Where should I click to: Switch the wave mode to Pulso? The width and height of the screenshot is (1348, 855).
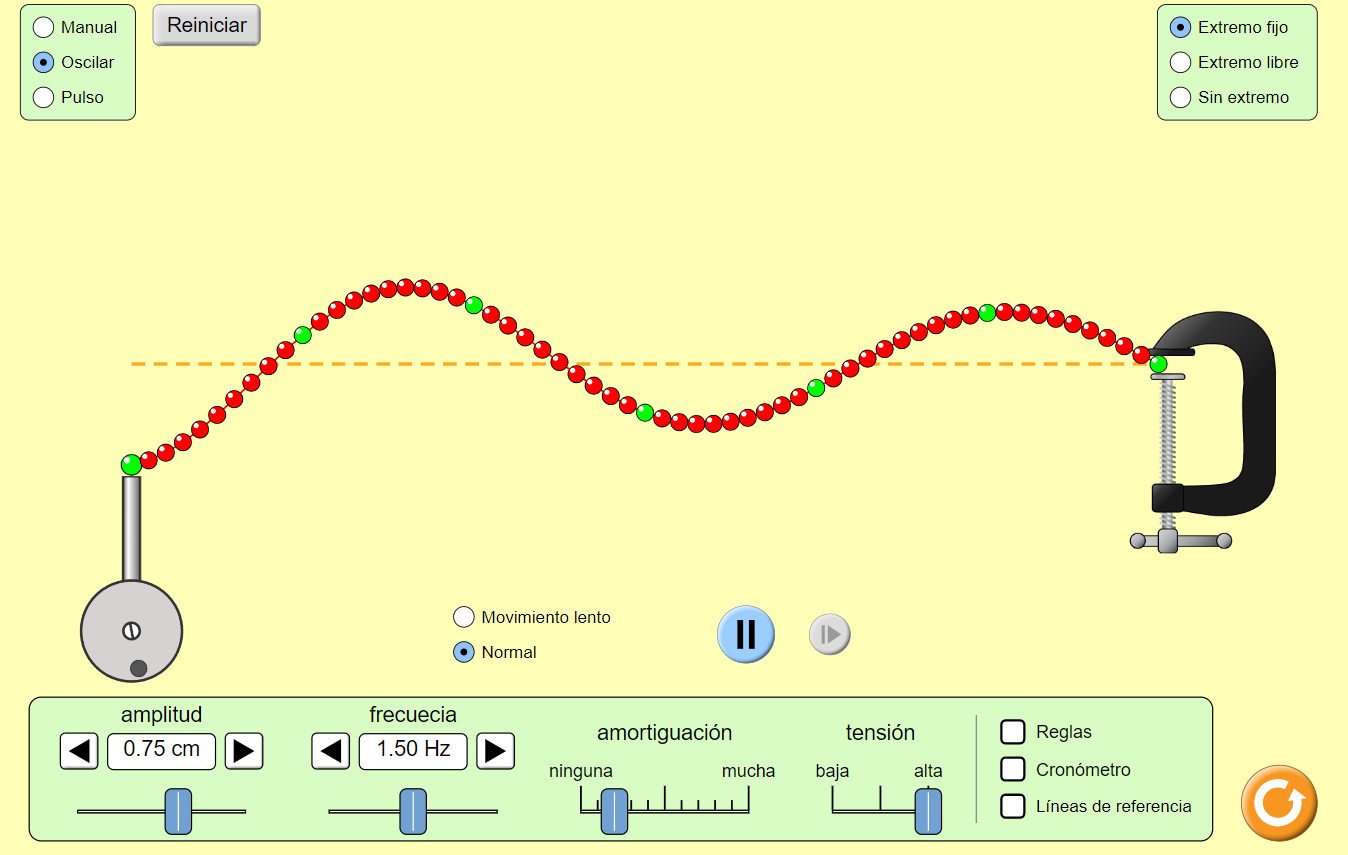pyautogui.click(x=43, y=97)
